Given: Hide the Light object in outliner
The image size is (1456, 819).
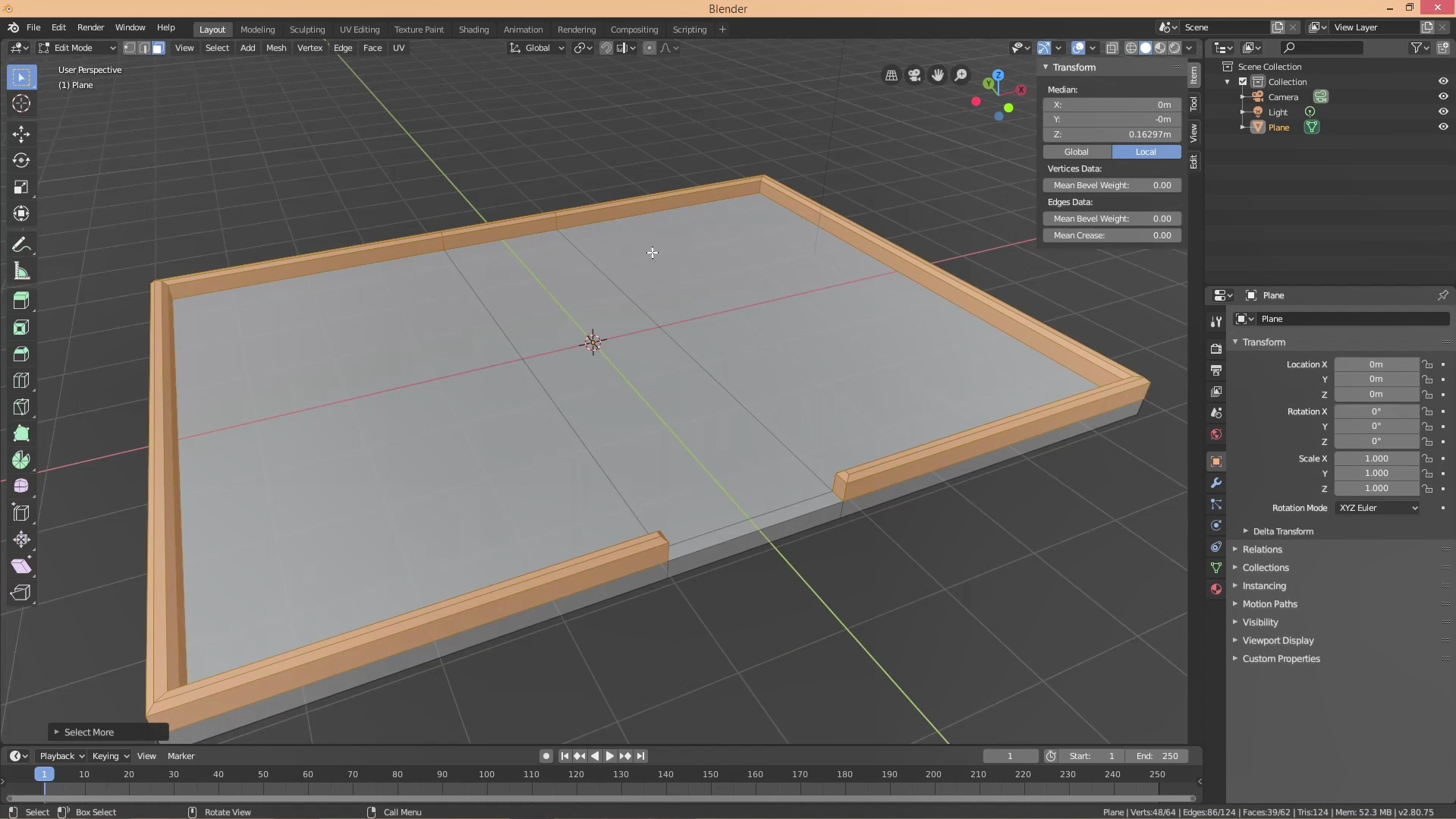Looking at the screenshot, I should 1443,112.
